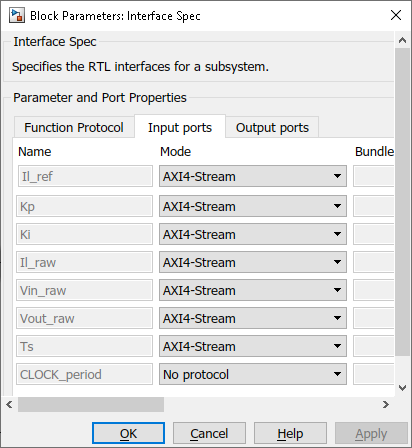Switch to the Function Protocol tab
412x448 pixels.
pos(74,128)
